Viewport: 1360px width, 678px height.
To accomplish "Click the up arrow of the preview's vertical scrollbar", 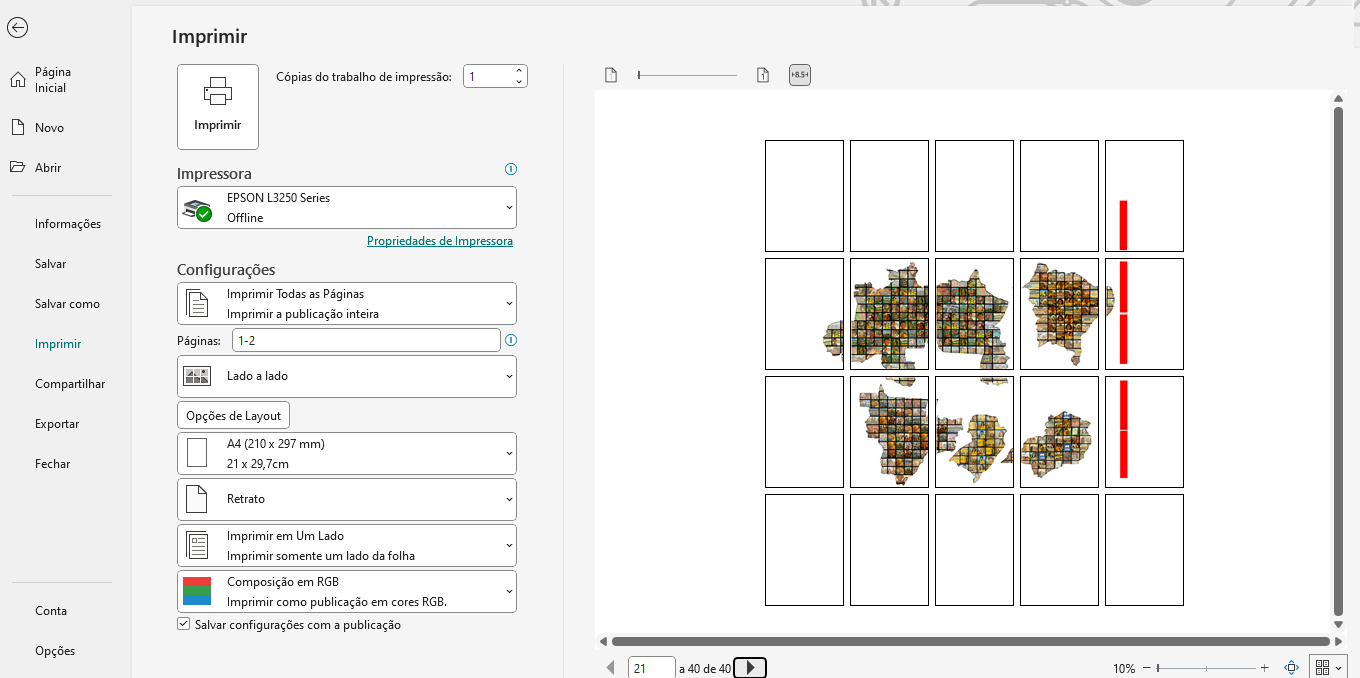I will (1338, 98).
